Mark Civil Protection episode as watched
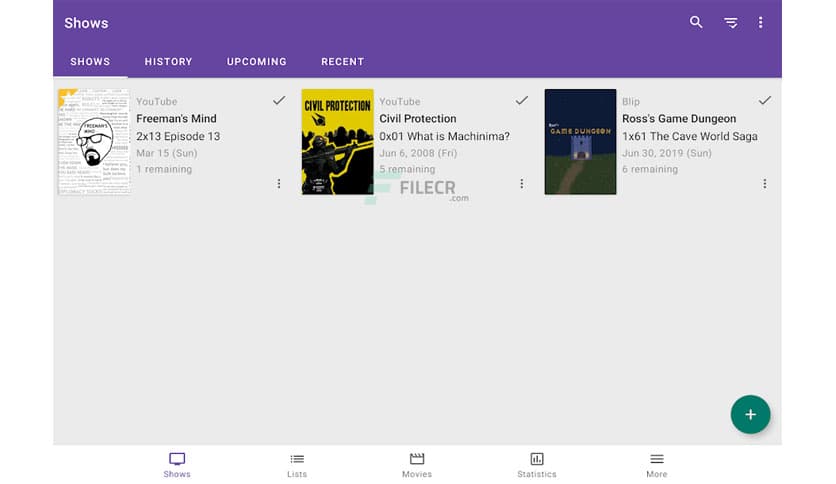 point(521,101)
